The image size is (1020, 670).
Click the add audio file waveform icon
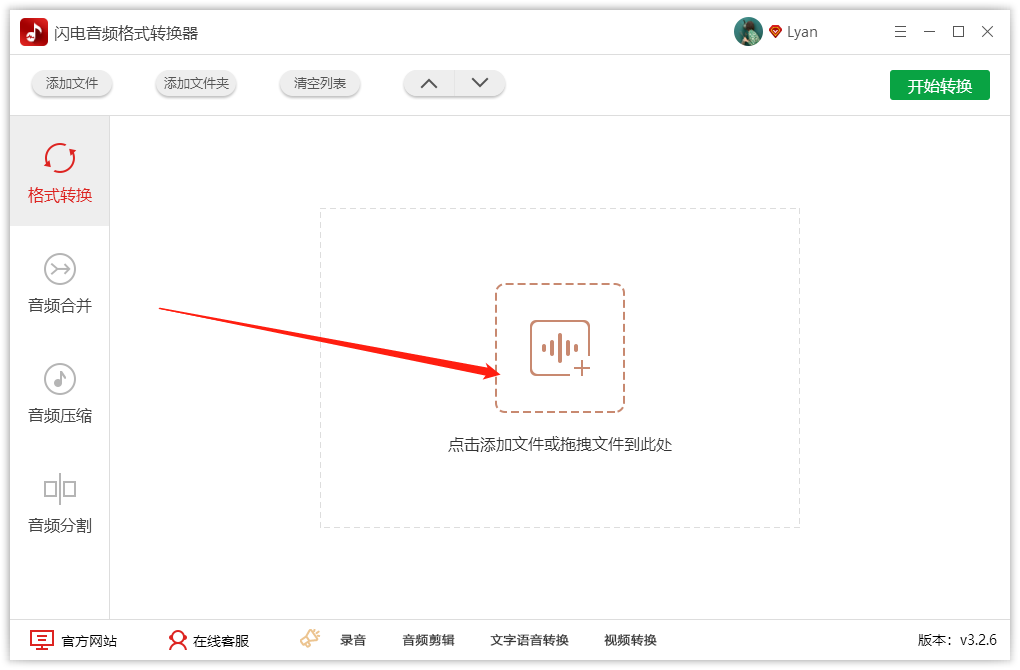(560, 348)
